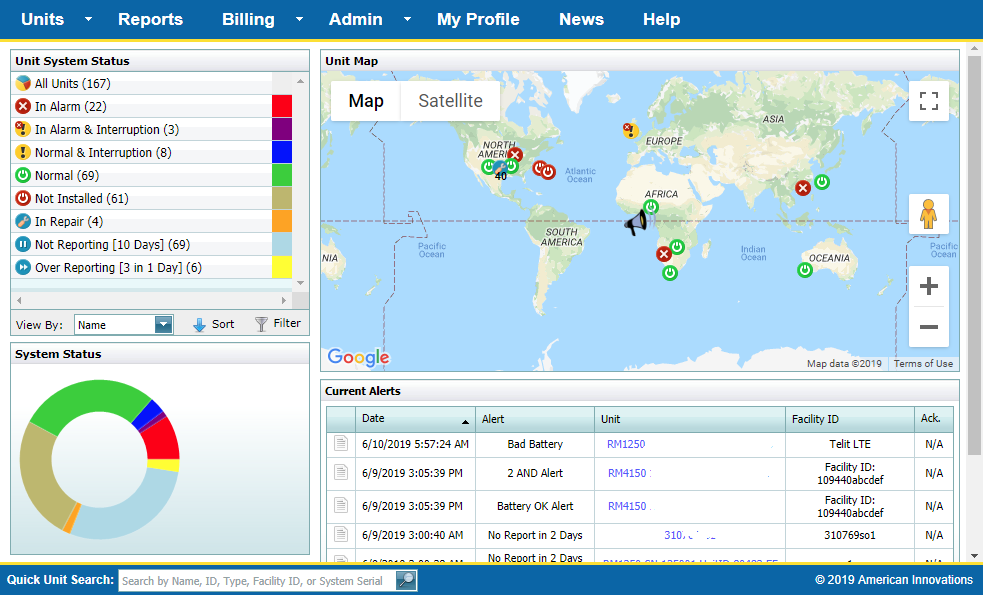This screenshot has height=595, width=983.
Task: Select the yellow Over Reporting color swatch
Action: coord(282,268)
